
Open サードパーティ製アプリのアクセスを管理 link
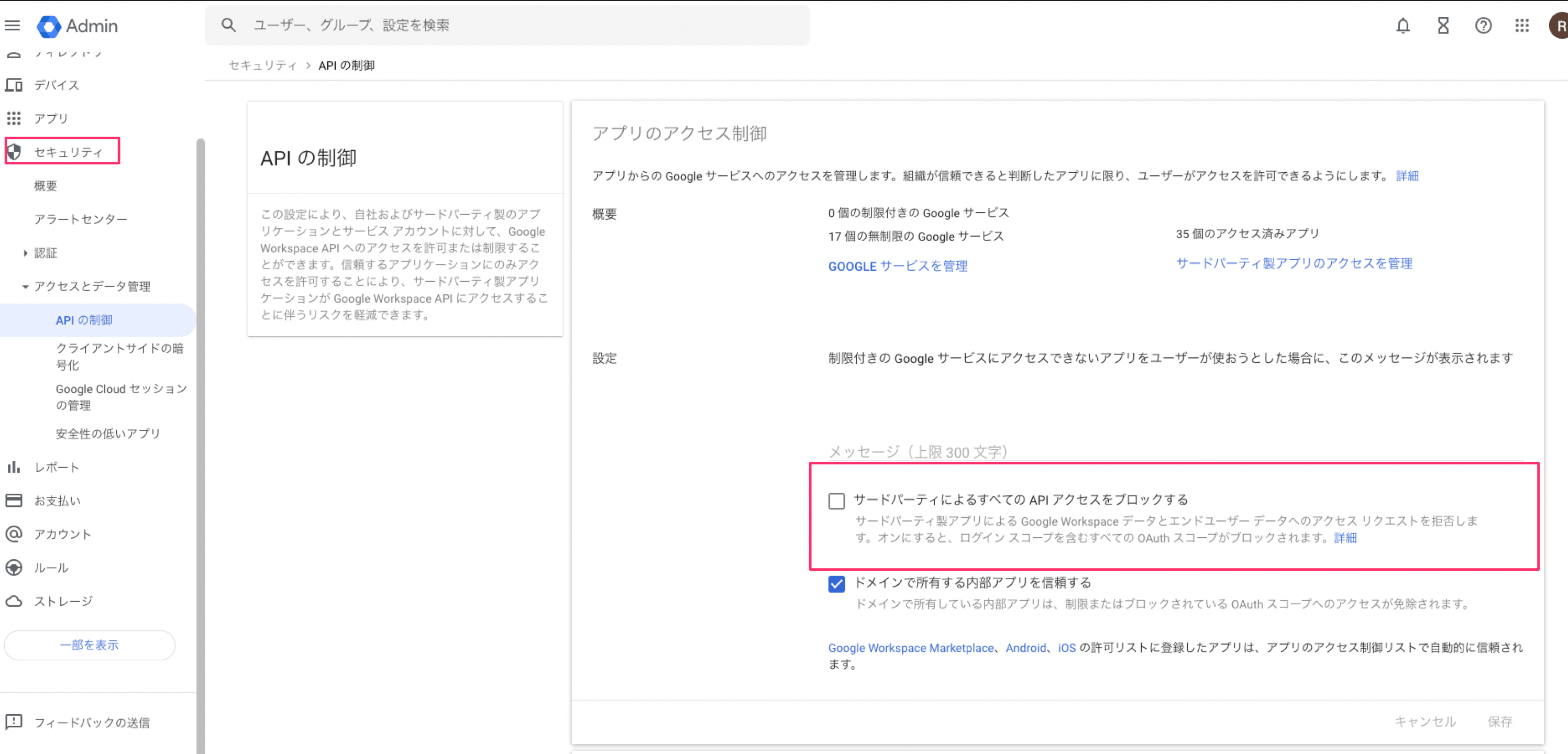tap(1294, 263)
